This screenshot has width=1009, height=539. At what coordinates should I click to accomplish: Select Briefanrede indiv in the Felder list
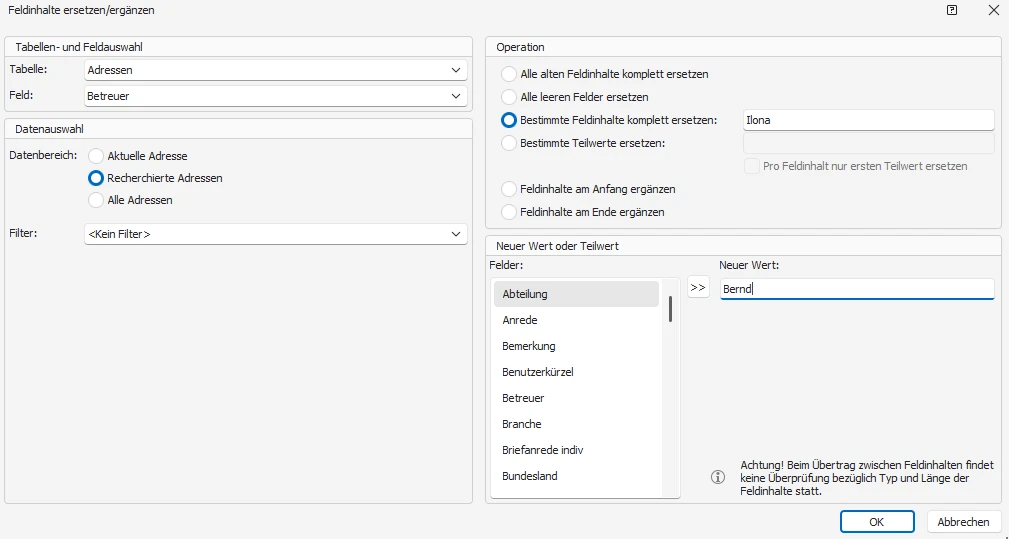pos(577,450)
